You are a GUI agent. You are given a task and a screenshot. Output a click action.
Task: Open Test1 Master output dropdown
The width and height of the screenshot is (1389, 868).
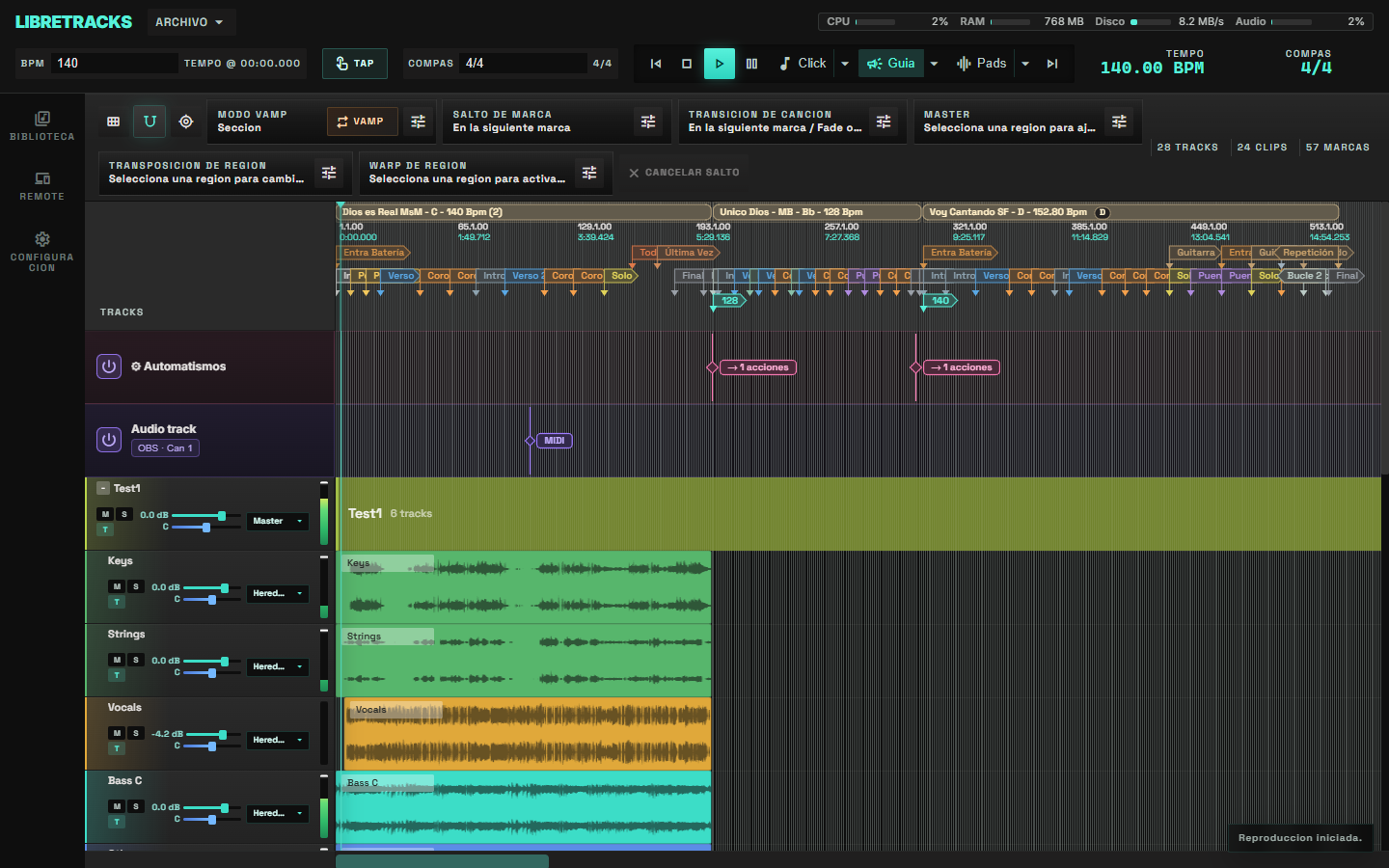pyautogui.click(x=278, y=521)
